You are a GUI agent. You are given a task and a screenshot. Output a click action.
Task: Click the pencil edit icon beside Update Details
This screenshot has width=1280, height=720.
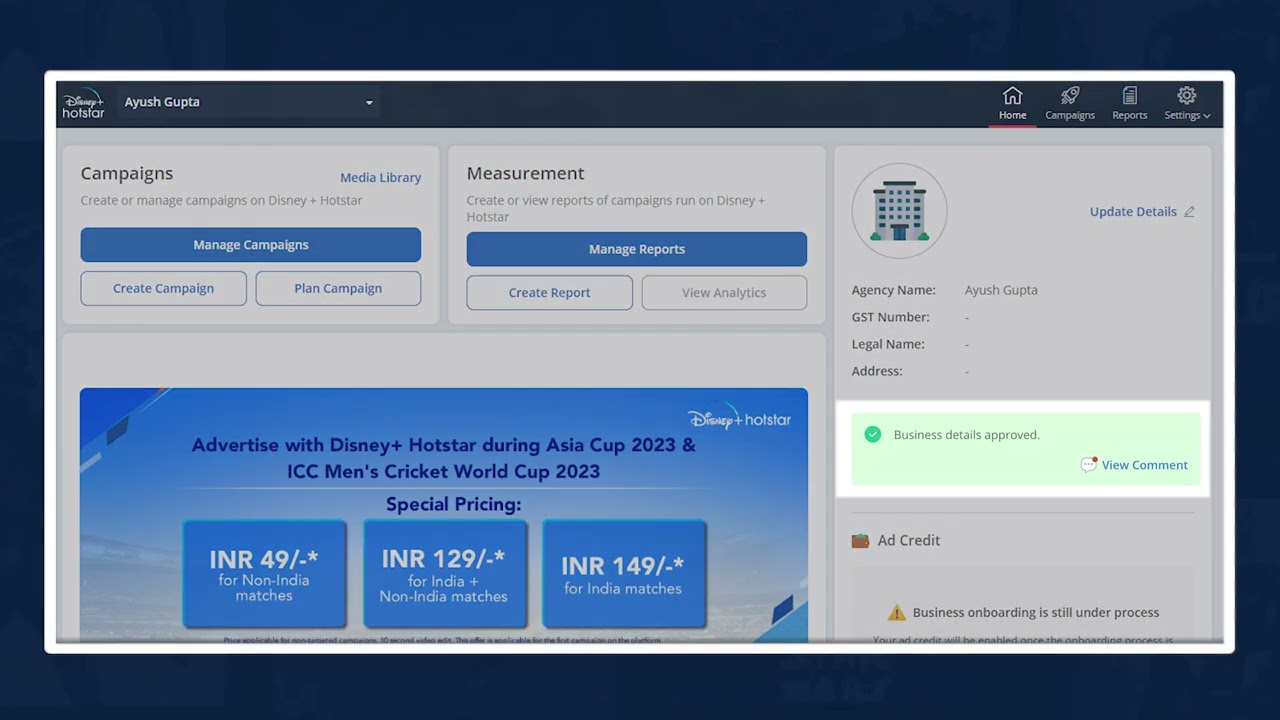1189,212
